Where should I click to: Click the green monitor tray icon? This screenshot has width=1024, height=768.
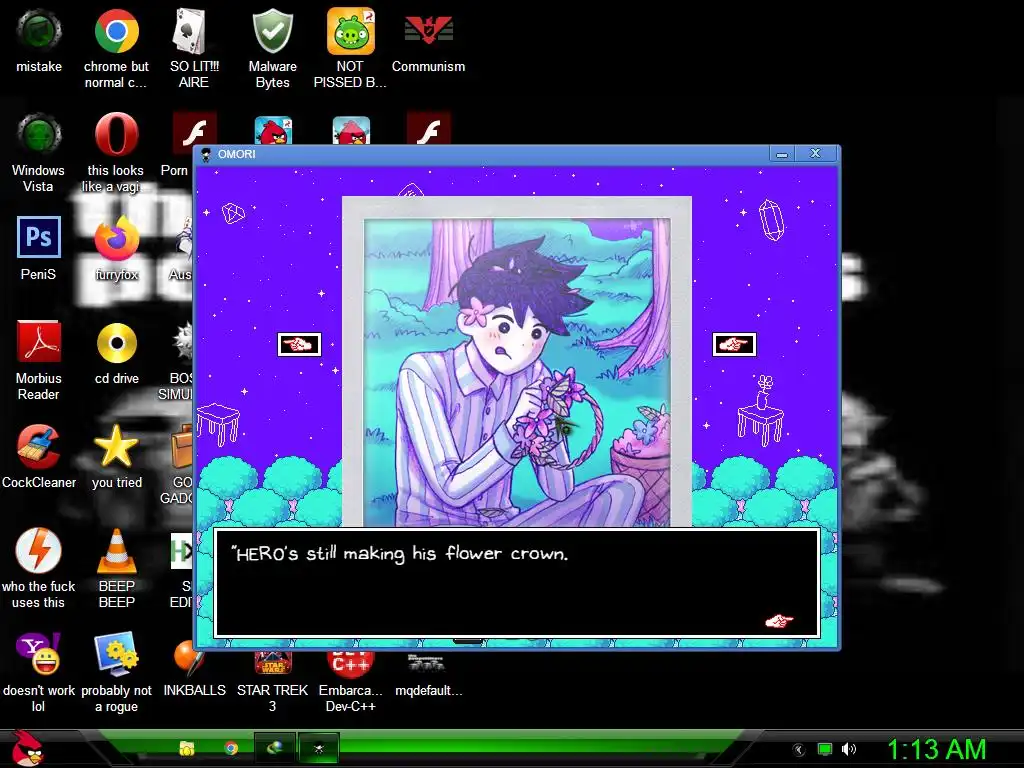point(825,749)
